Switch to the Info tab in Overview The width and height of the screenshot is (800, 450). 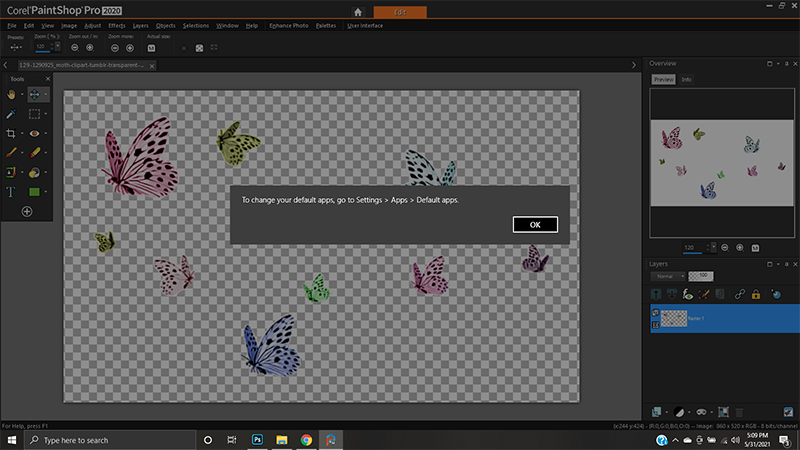pos(686,79)
